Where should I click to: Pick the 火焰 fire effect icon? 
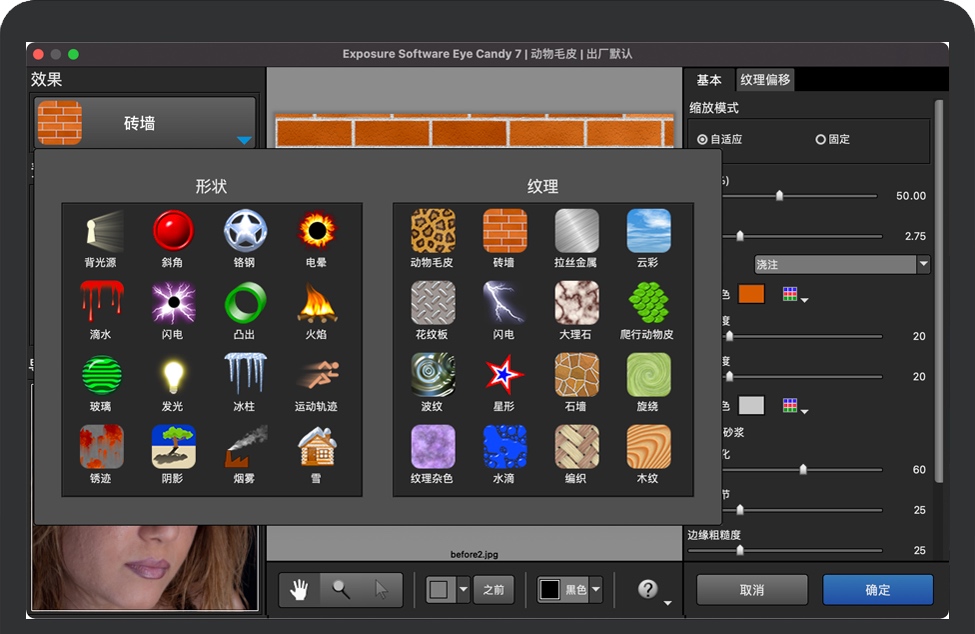[317, 303]
